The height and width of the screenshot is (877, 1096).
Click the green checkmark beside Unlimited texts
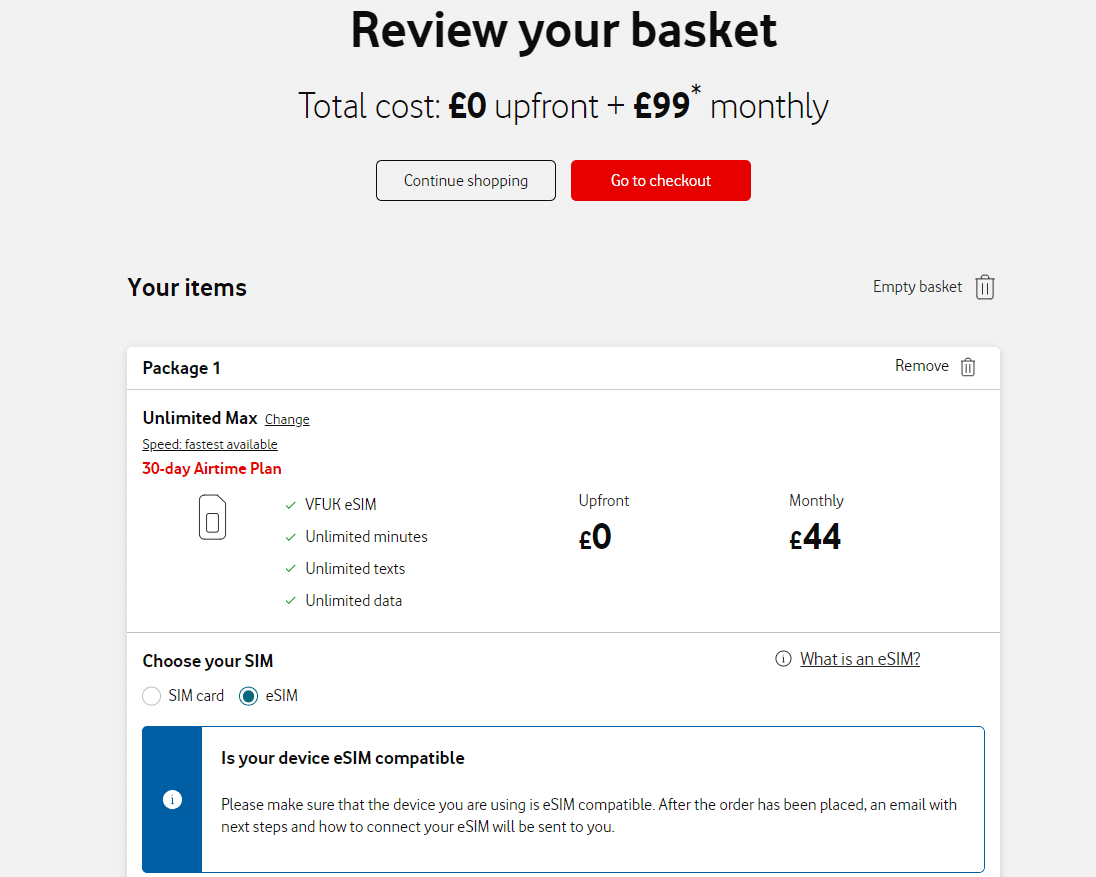[289, 568]
